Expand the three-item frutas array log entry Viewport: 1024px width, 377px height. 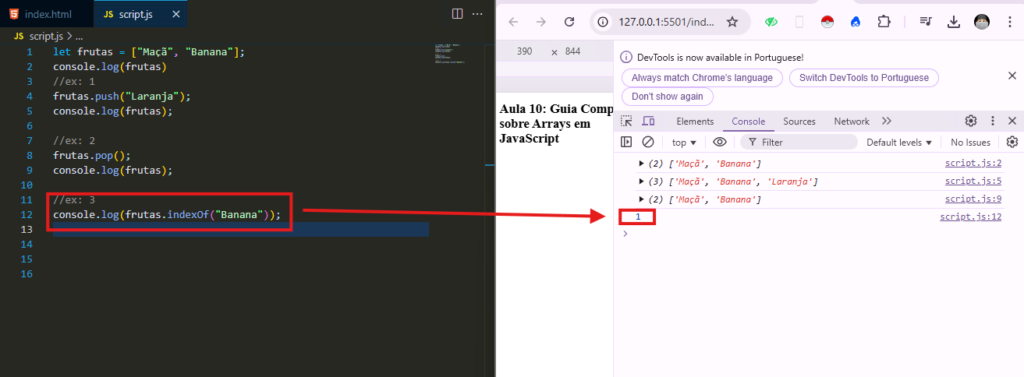641,181
